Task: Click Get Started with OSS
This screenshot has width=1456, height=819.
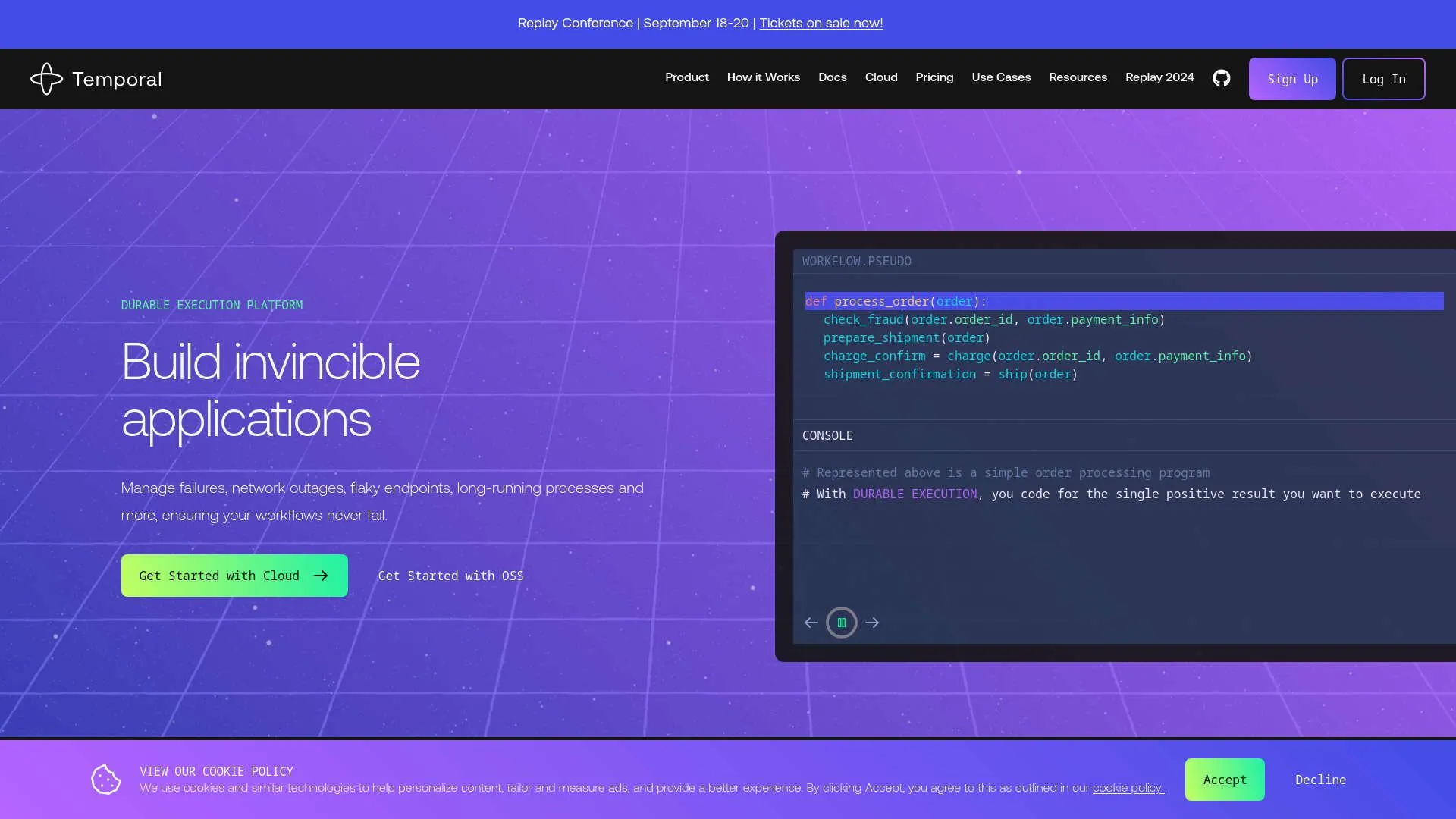Action: 450,576
